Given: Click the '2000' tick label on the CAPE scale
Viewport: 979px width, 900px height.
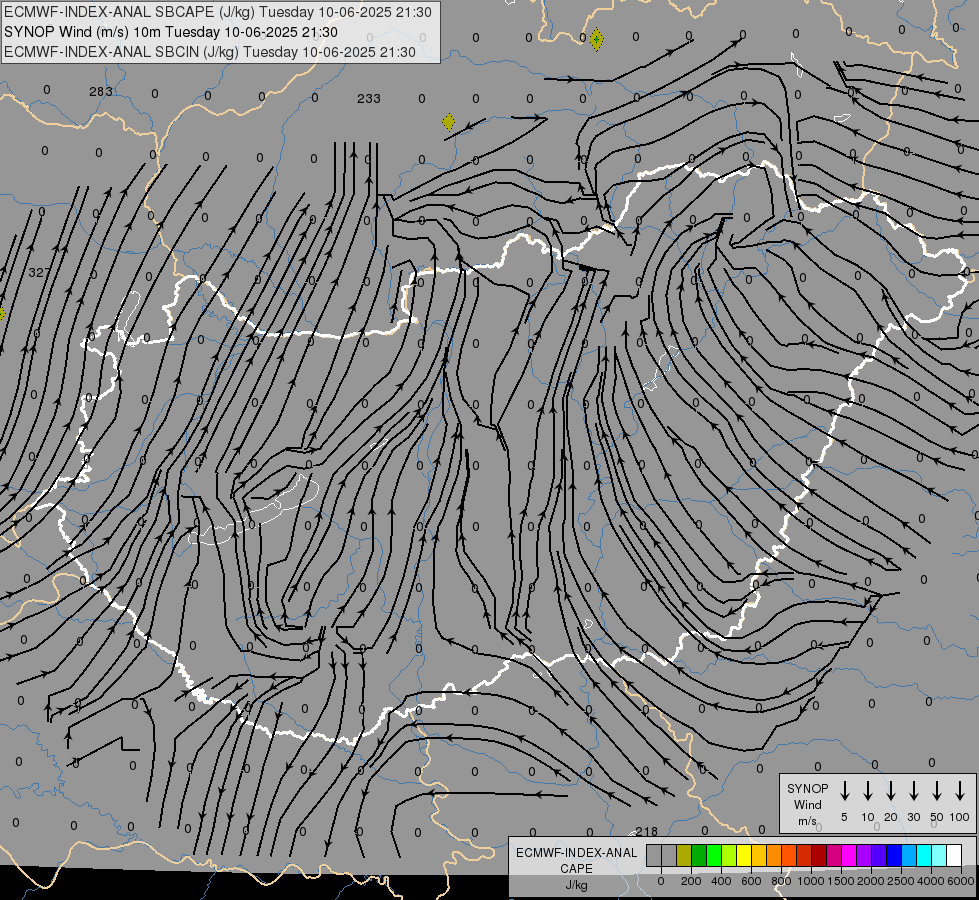Looking at the screenshot, I should (x=871, y=881).
